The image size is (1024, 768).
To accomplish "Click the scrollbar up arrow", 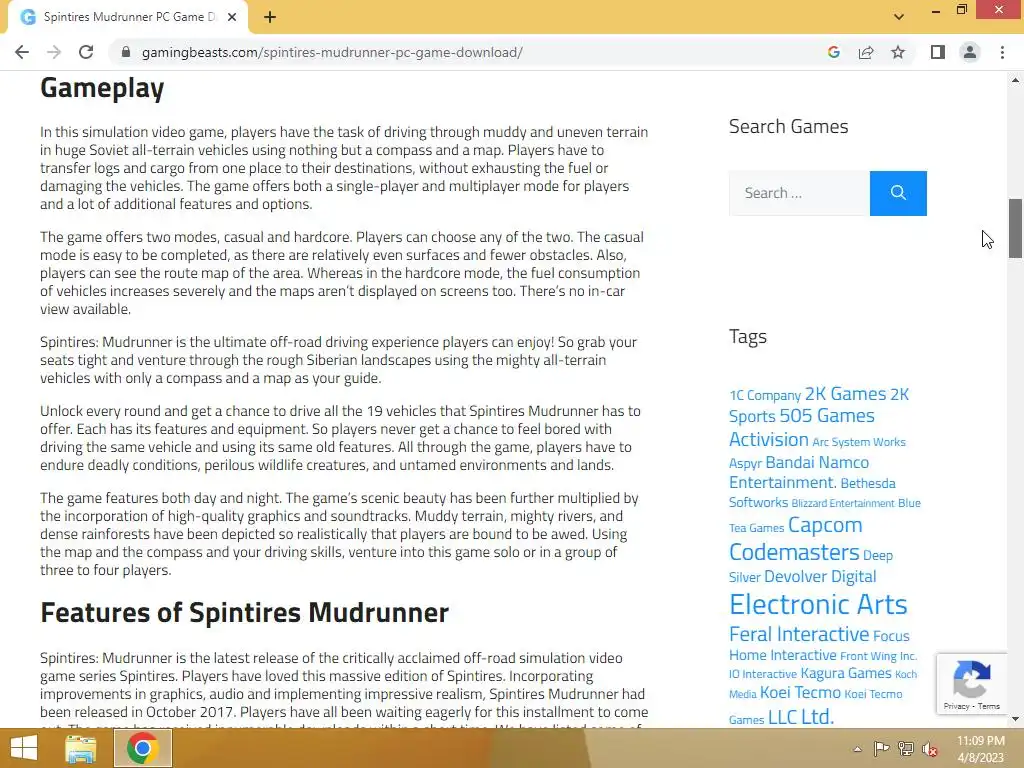I will click(x=1015, y=80).
